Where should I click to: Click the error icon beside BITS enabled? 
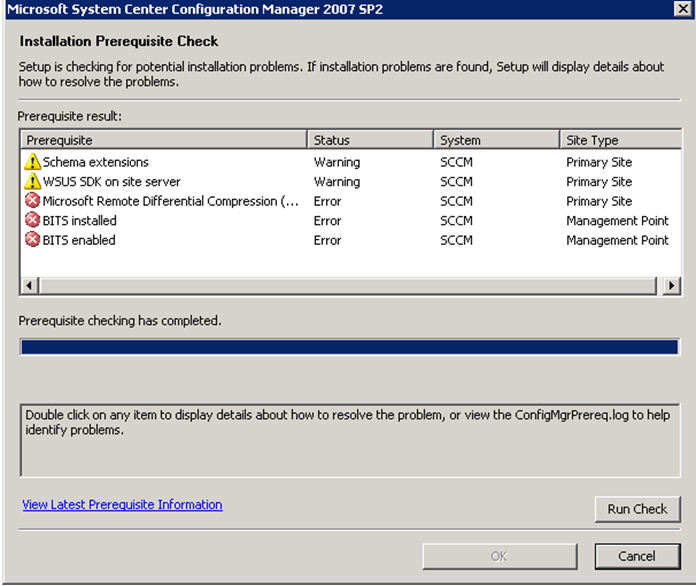pyautogui.click(x=32, y=240)
